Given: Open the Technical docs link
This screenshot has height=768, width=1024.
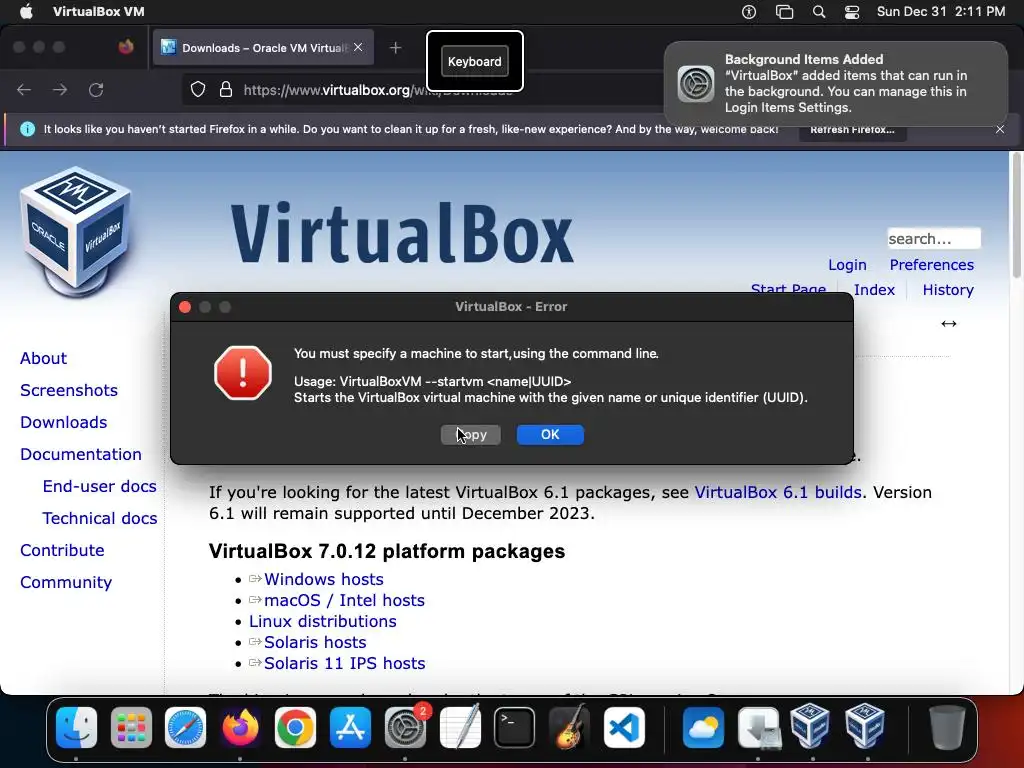Looking at the screenshot, I should 99,518.
